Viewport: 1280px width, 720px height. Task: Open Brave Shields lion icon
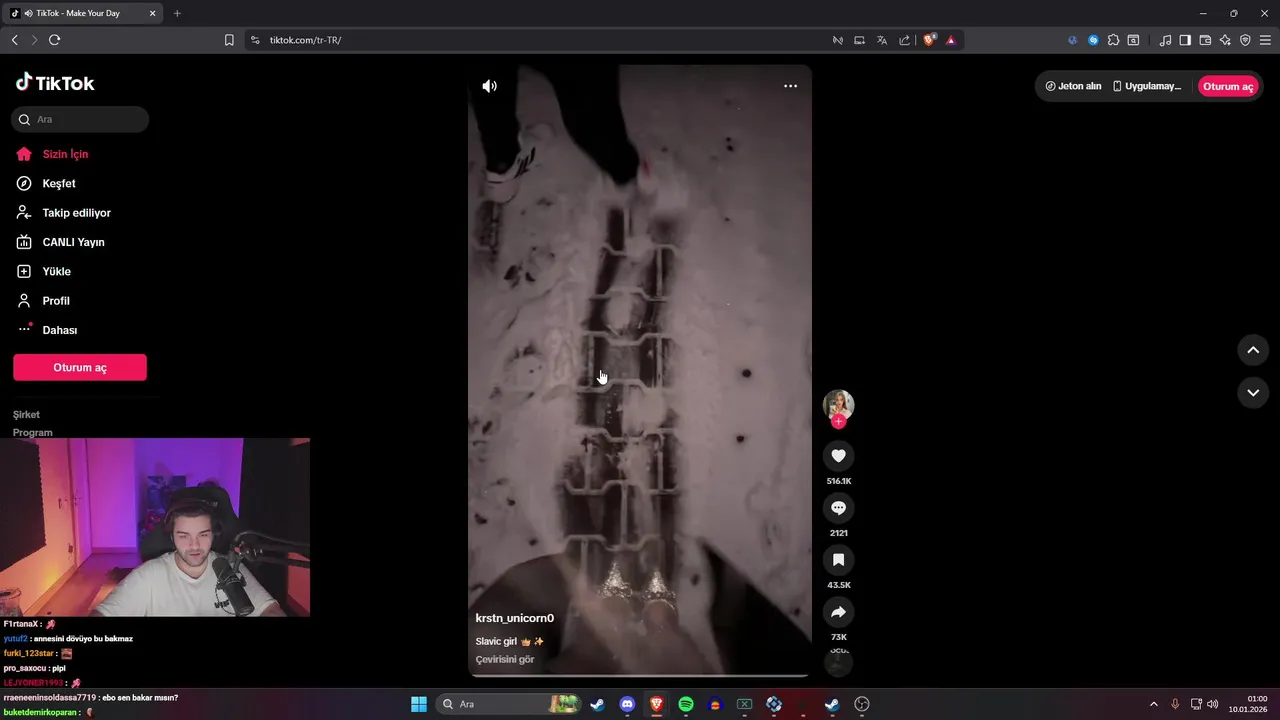tap(929, 40)
